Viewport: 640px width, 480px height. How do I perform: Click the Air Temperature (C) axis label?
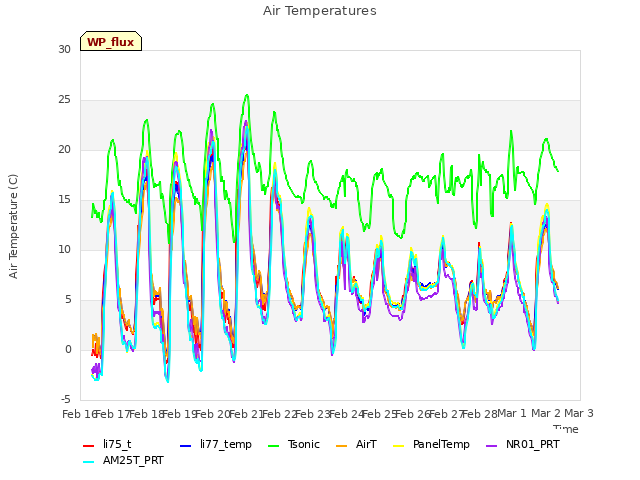point(13,227)
